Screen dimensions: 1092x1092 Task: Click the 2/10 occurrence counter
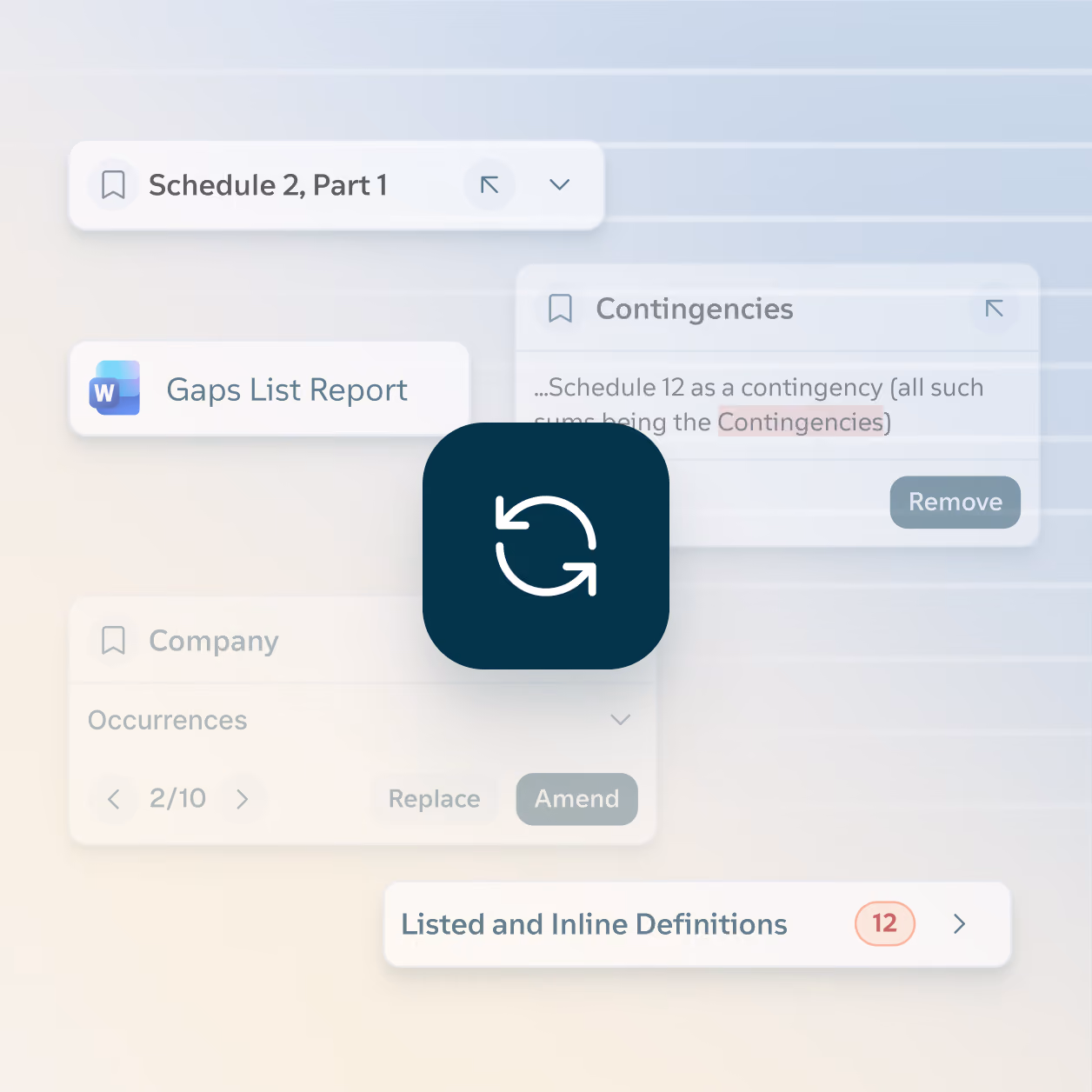tap(178, 798)
